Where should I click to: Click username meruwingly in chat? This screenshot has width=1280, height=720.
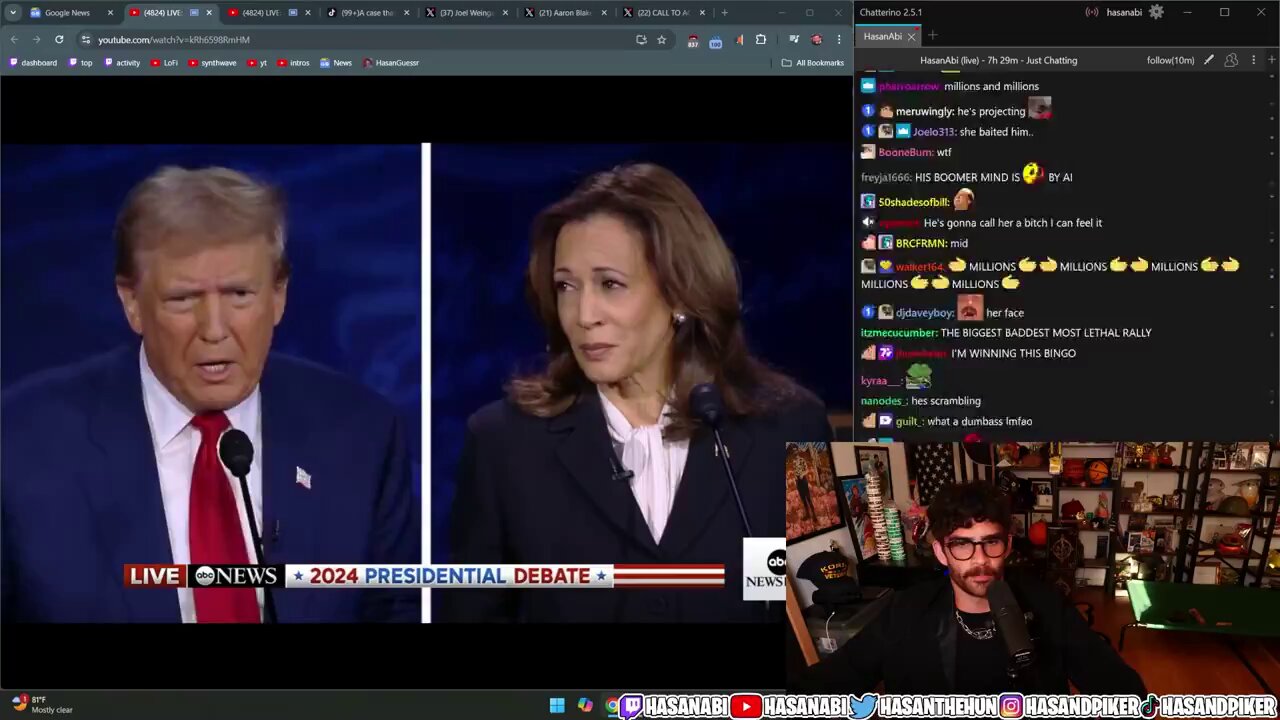pos(924,111)
